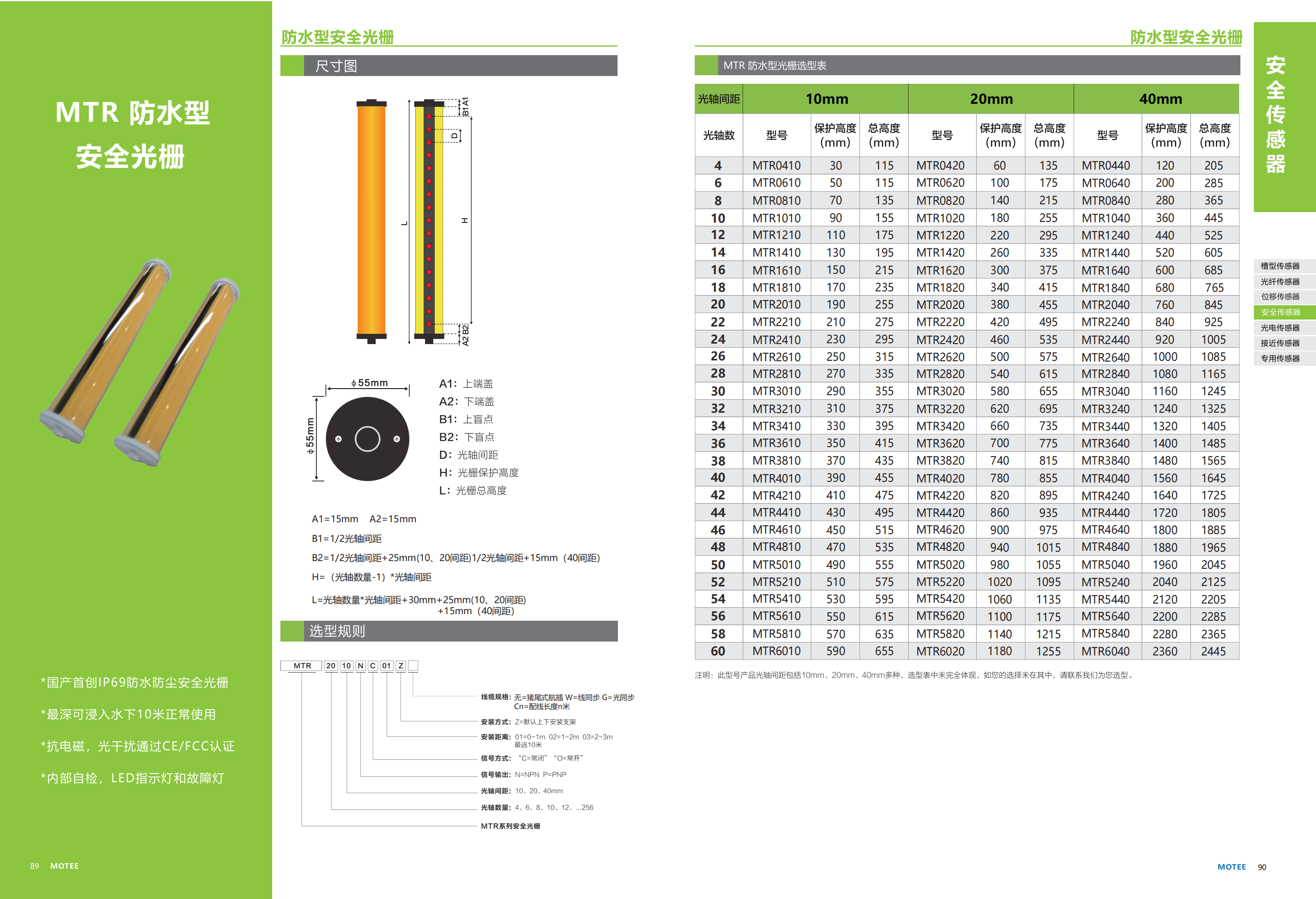Click the IP69 防水防尘 feature line

(x=134, y=682)
